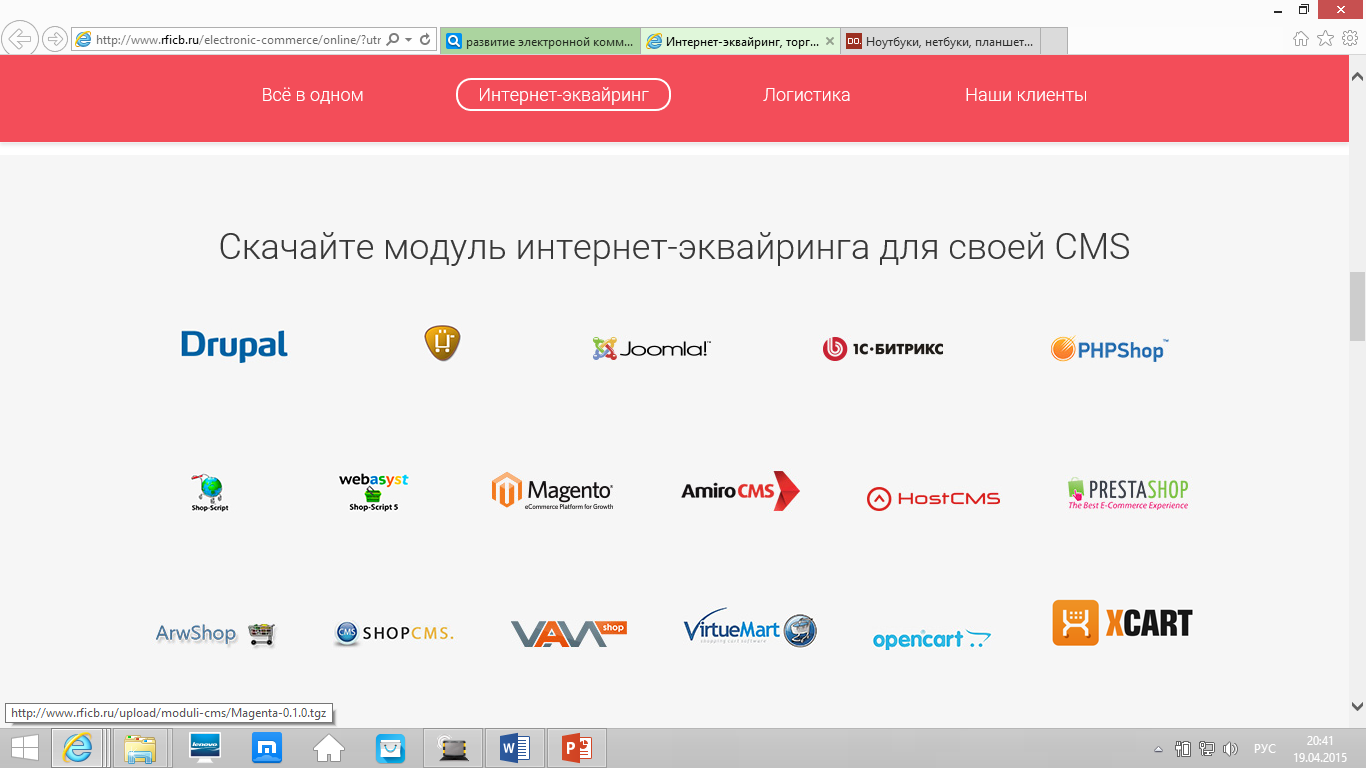The image size is (1366, 768).
Task: Open browser Home icon
Action: (x=1301, y=39)
